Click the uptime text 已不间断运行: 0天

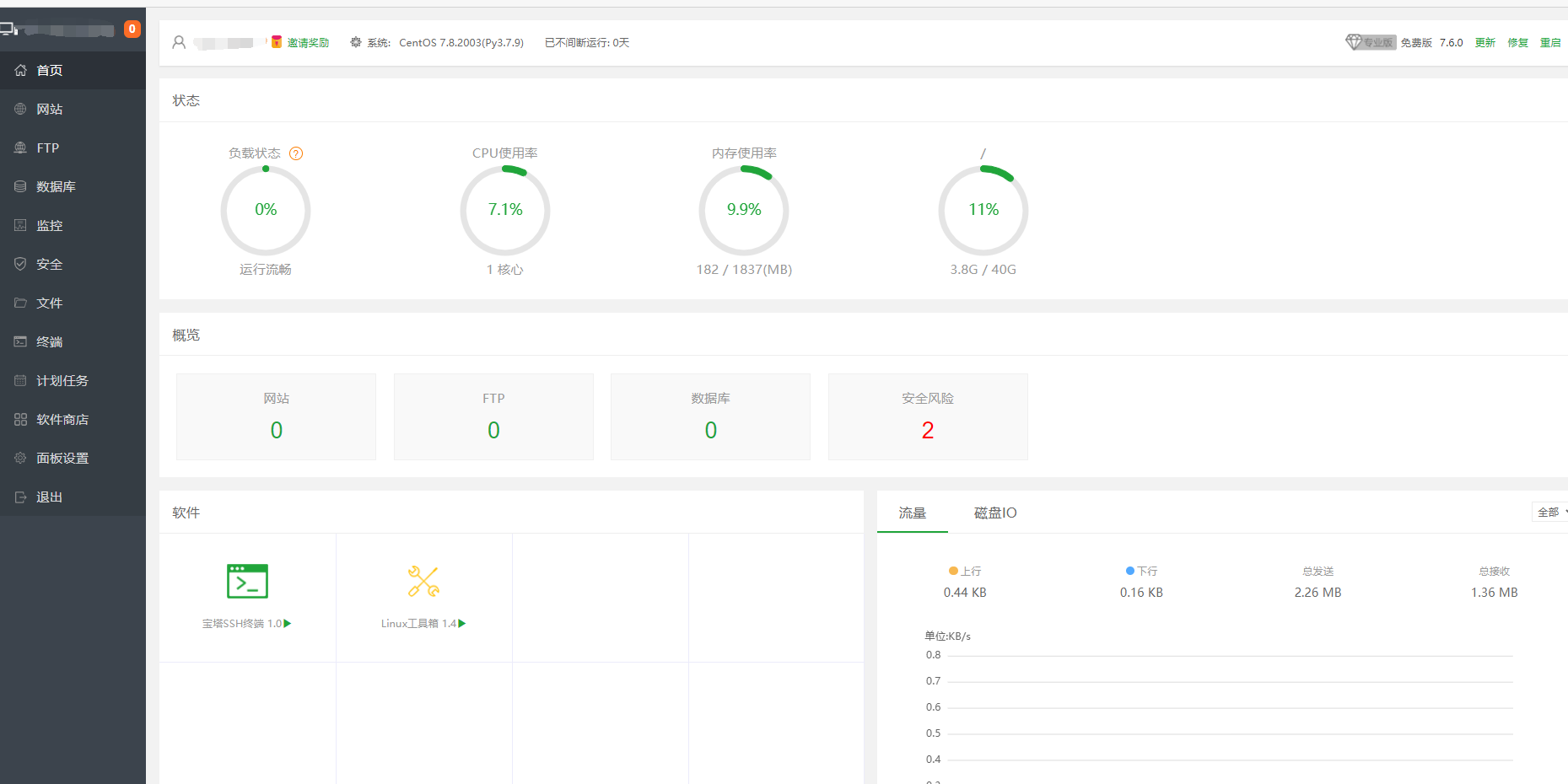[587, 43]
